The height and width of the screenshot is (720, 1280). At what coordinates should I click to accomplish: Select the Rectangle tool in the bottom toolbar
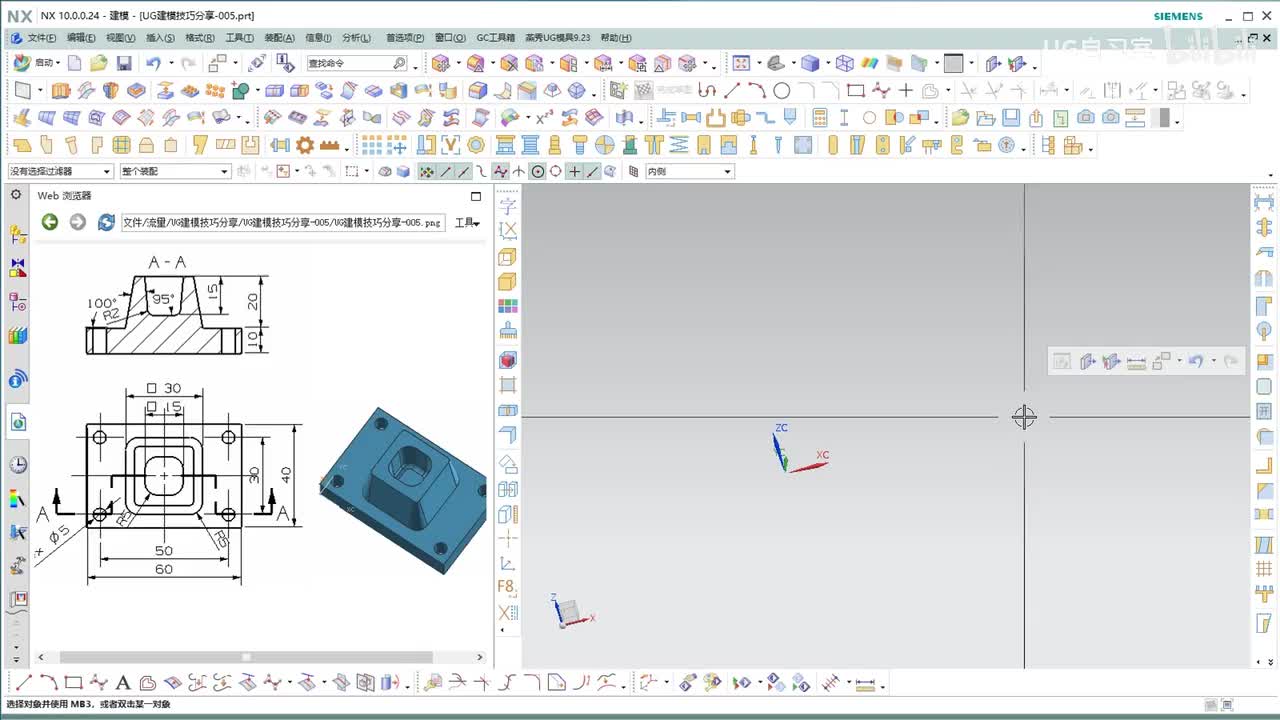pyautogui.click(x=73, y=683)
